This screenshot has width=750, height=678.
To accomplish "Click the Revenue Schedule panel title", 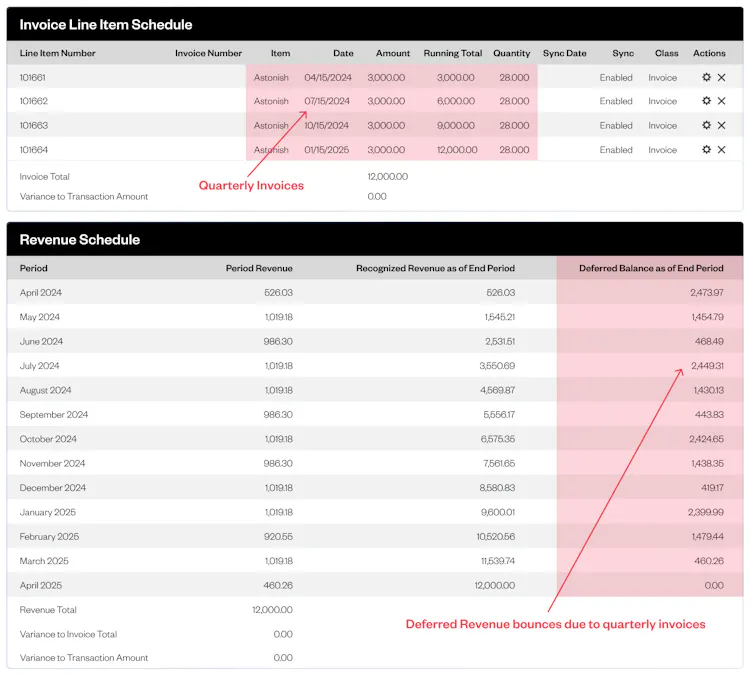I will coord(80,240).
